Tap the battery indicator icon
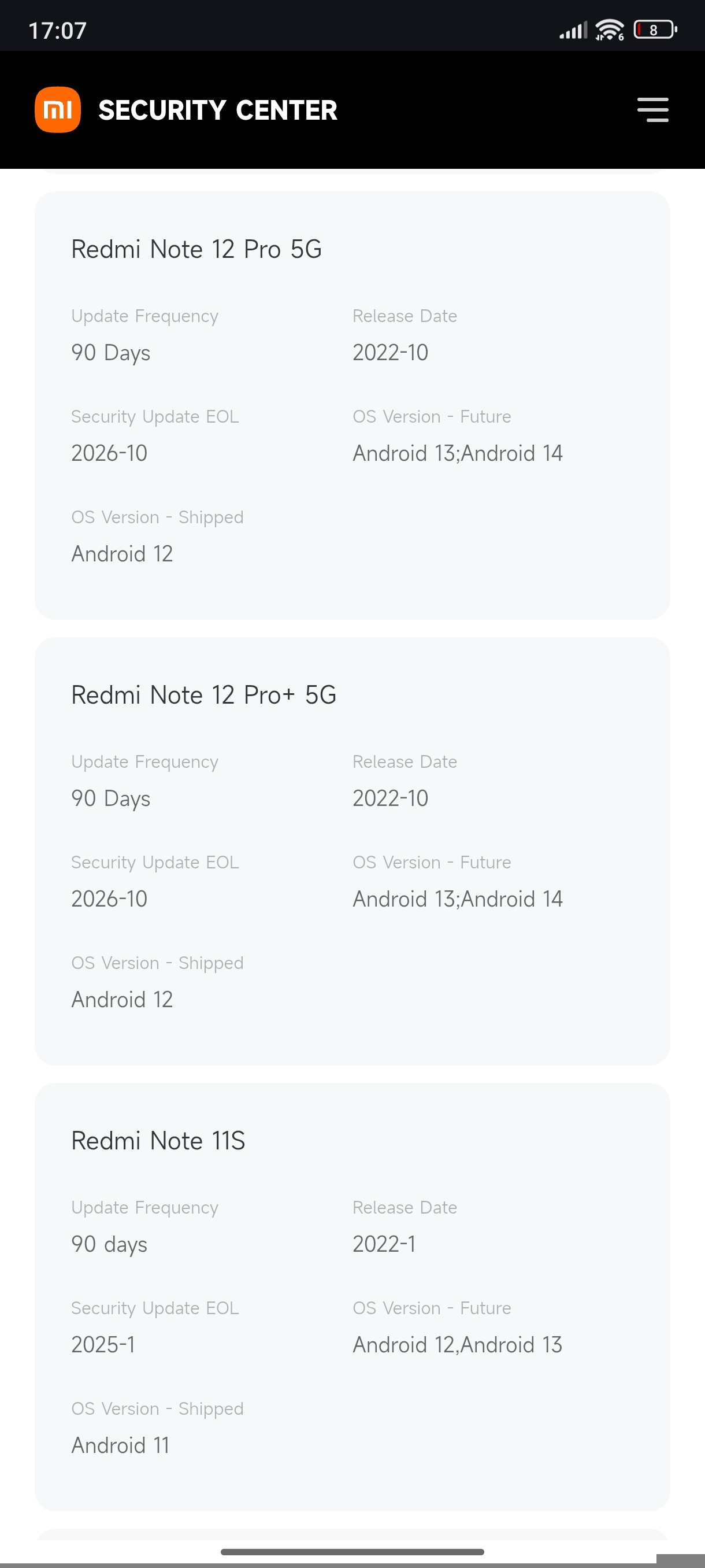This screenshot has width=705, height=1568. point(655,29)
